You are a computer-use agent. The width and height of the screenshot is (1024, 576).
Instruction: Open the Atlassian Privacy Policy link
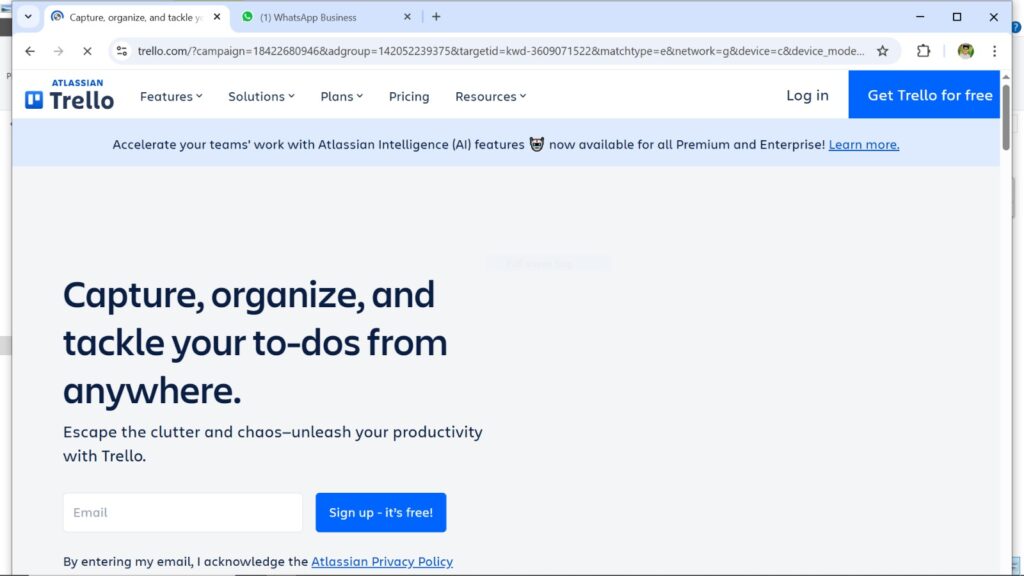pos(382,561)
